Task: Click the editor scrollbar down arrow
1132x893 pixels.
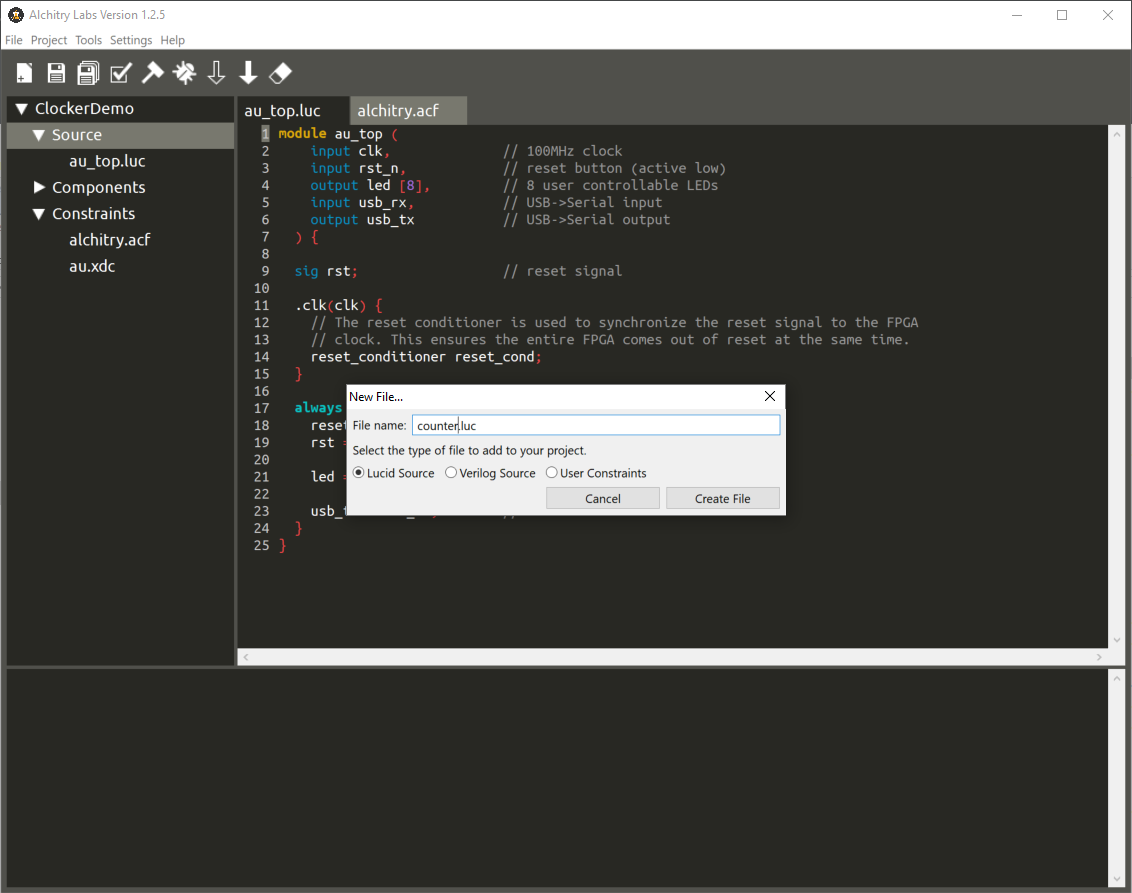Action: click(1117, 640)
